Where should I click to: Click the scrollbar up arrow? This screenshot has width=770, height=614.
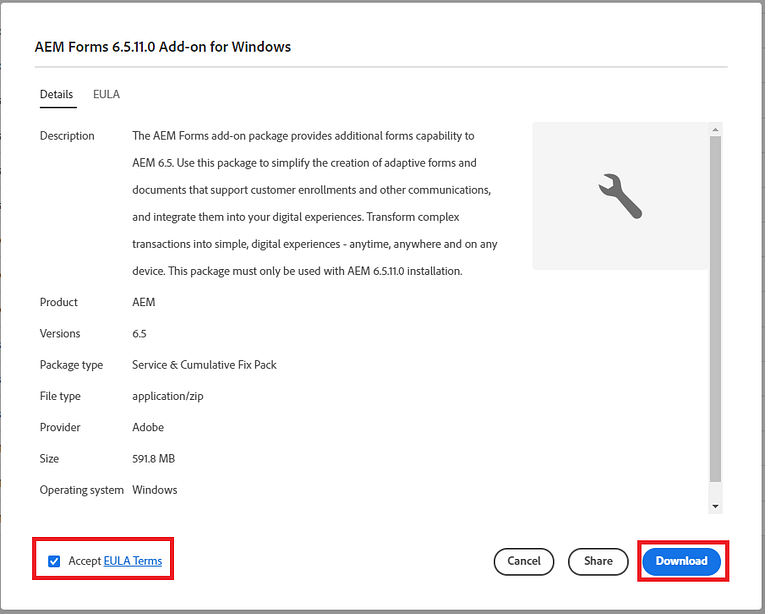[x=715, y=129]
